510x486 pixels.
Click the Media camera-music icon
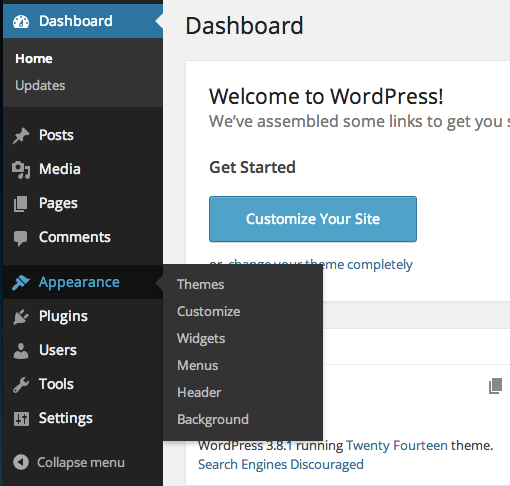(x=21, y=170)
